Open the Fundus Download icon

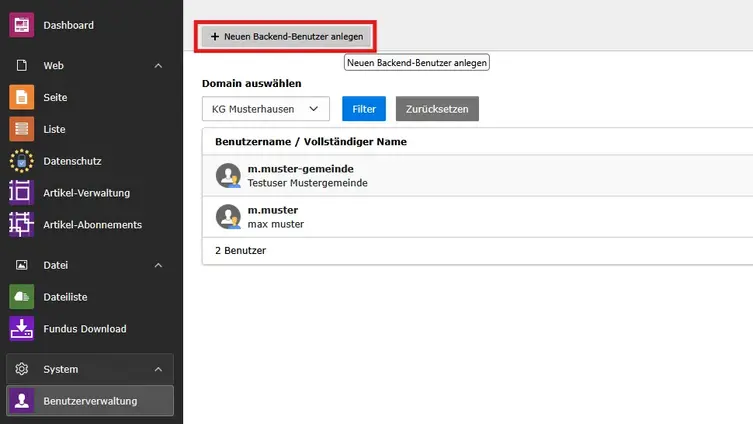click(21, 329)
